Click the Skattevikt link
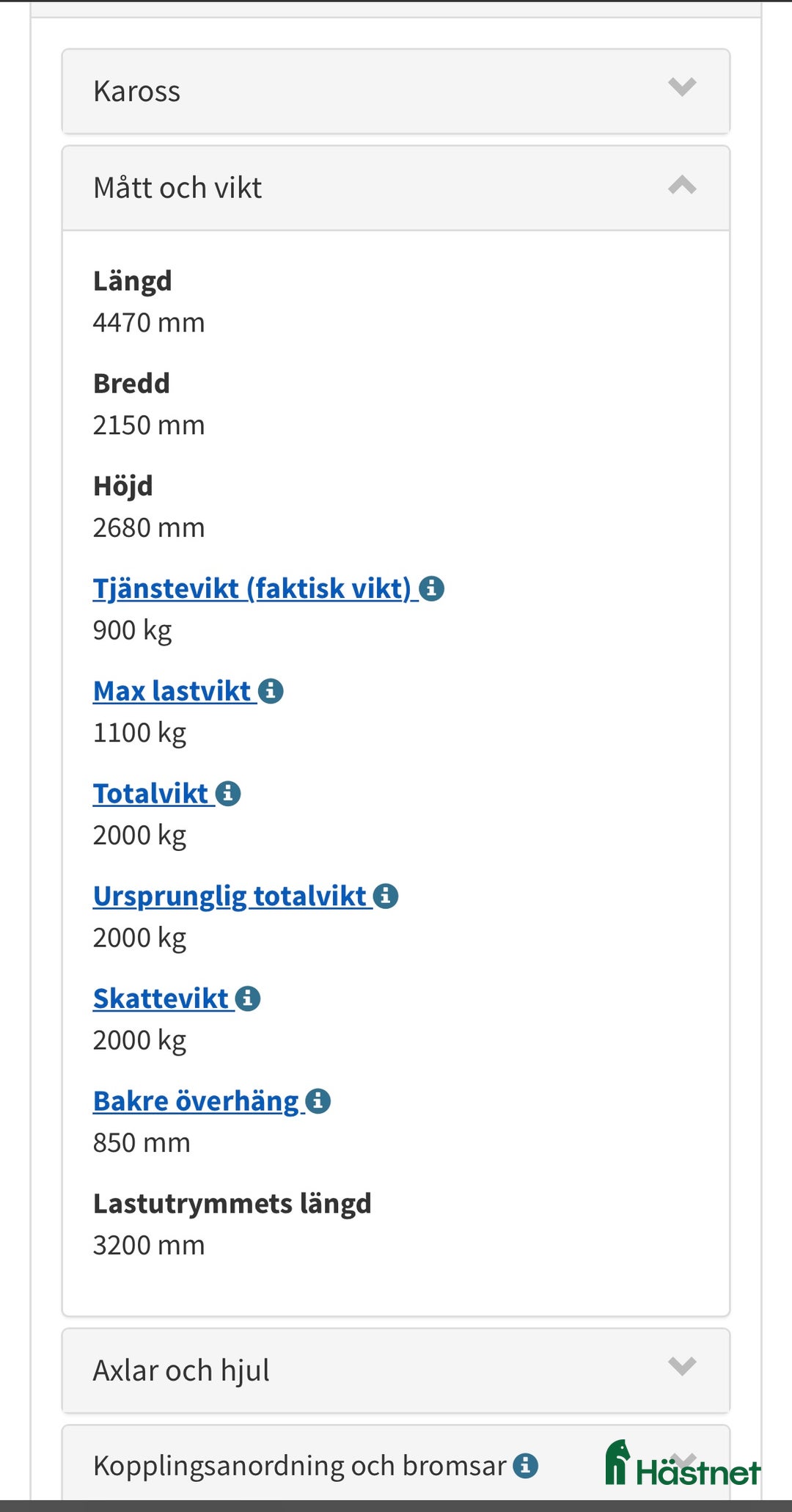792x1512 pixels. click(x=161, y=998)
